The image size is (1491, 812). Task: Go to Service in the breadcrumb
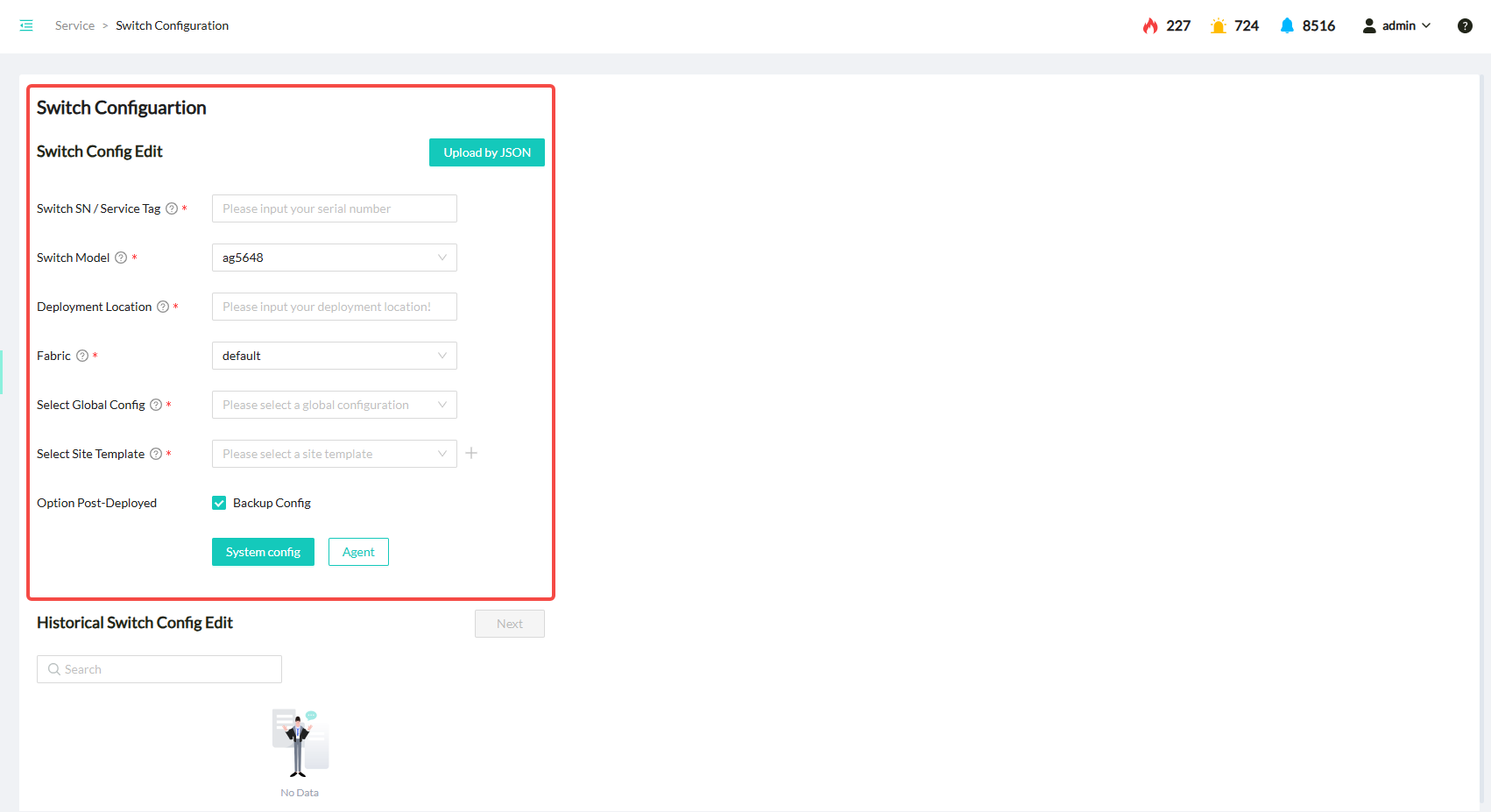pyautogui.click(x=74, y=25)
